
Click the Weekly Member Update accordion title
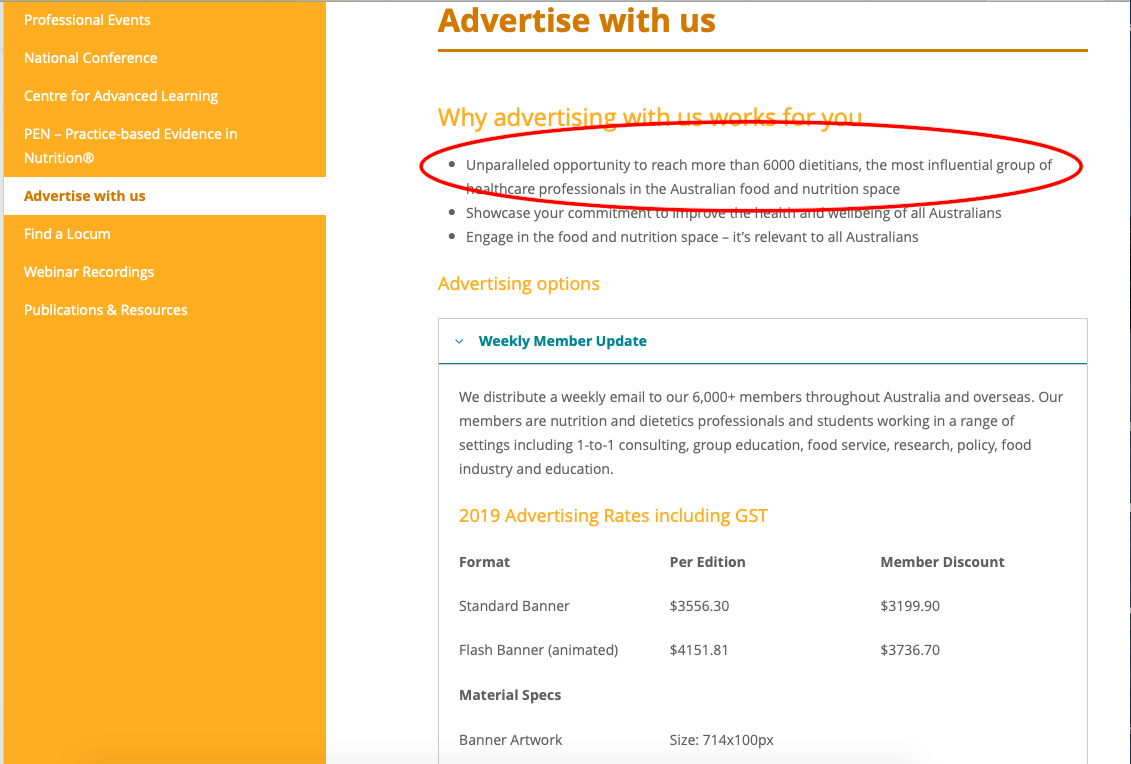pos(562,341)
